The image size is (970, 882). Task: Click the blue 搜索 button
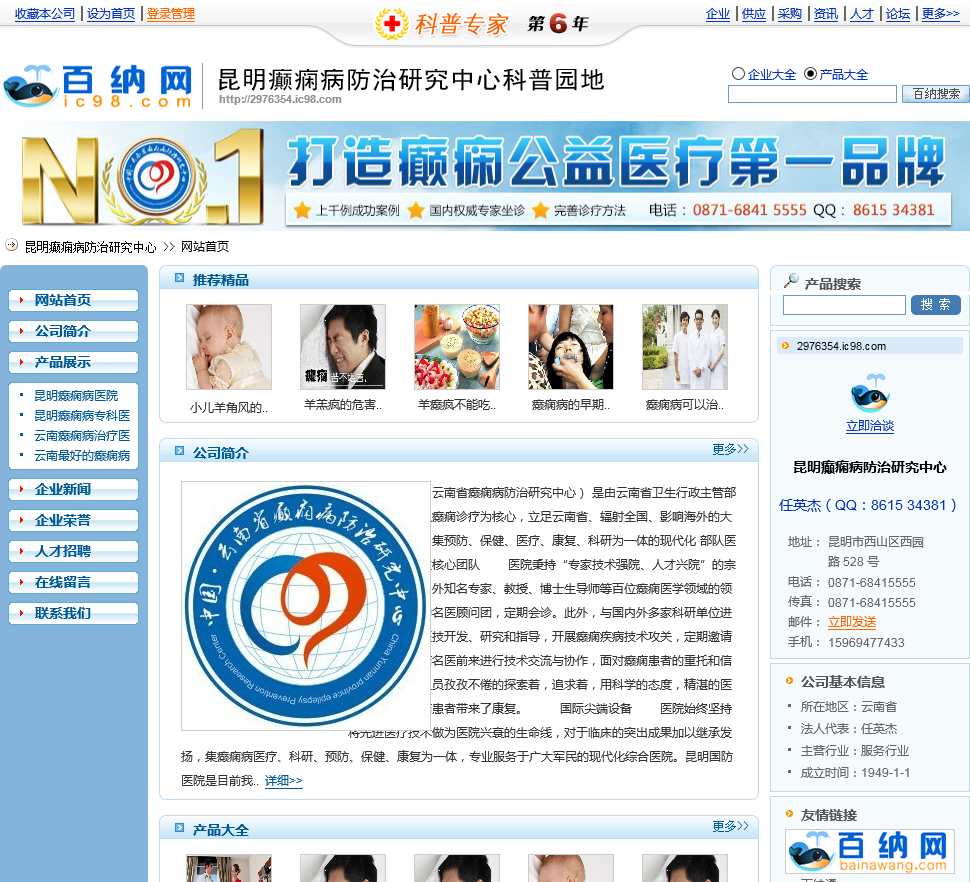(x=935, y=305)
